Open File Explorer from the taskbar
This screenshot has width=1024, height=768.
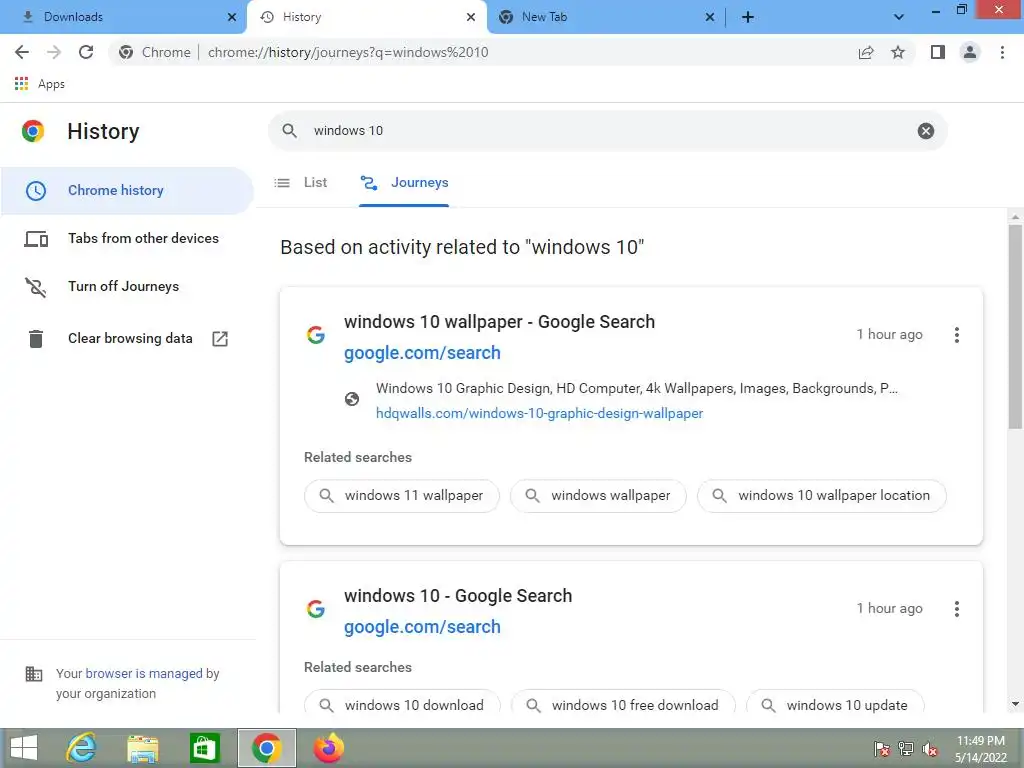pos(142,748)
